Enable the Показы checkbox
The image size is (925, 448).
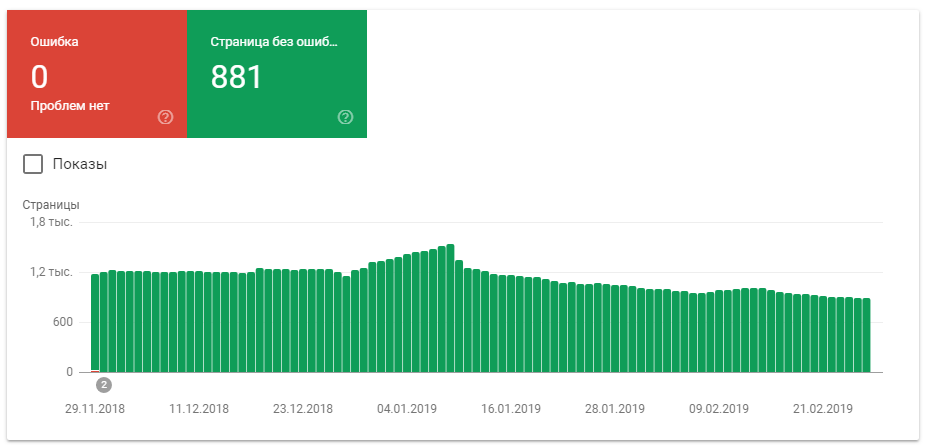[33, 164]
